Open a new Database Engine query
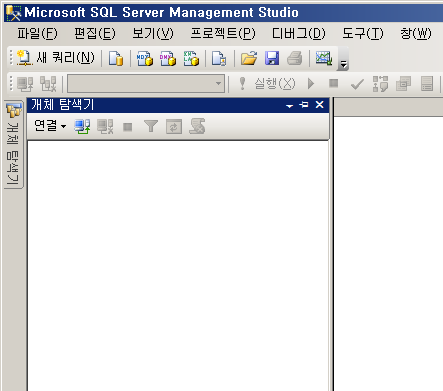Viewport: 443px width, 391px height. (x=116, y=58)
